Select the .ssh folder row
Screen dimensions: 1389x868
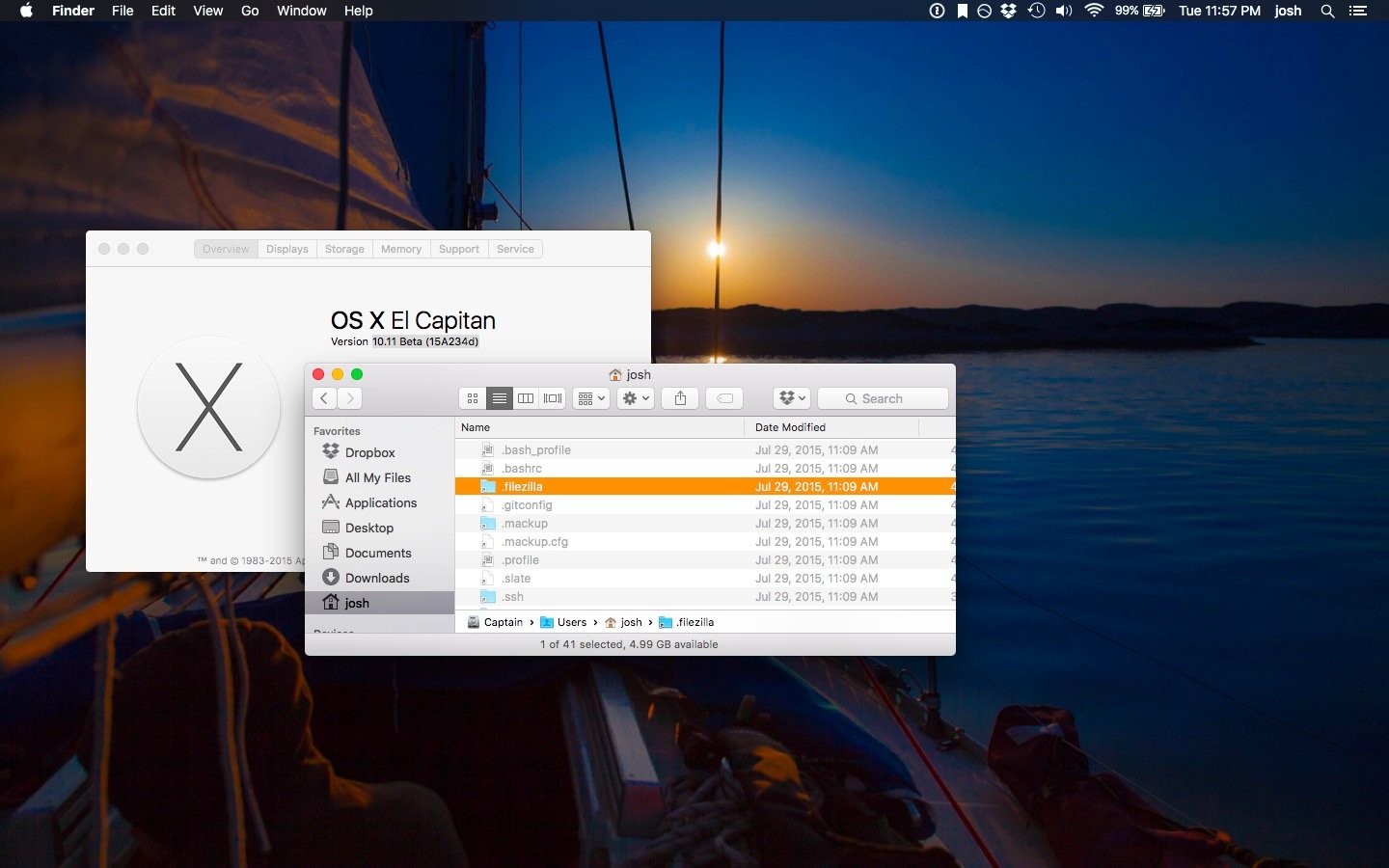tap(705, 597)
